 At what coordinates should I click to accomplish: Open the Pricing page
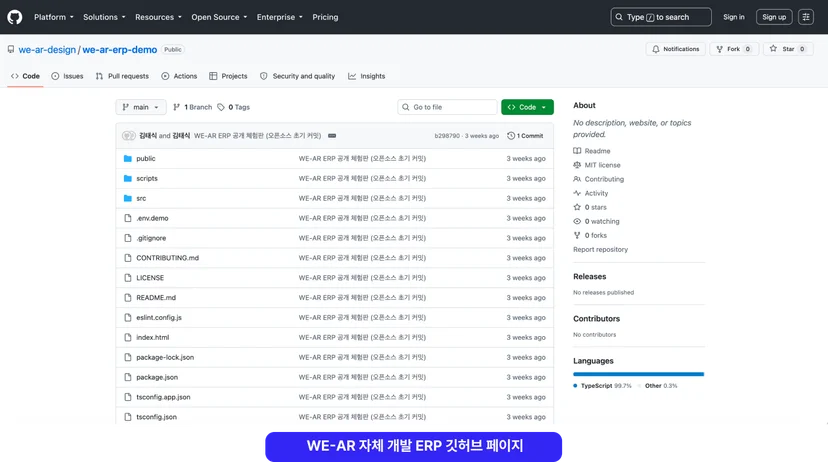pyautogui.click(x=325, y=17)
